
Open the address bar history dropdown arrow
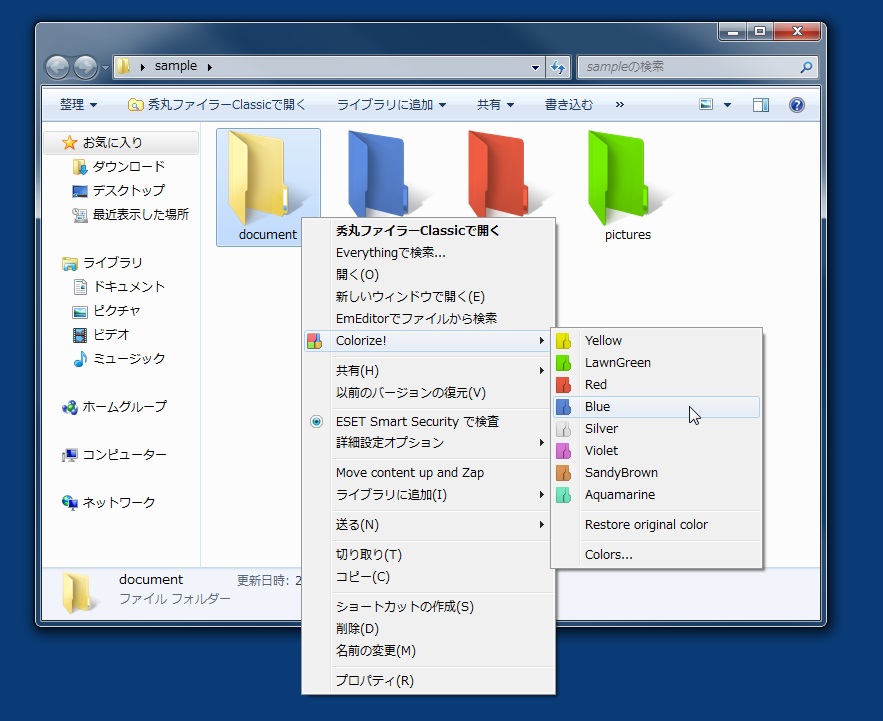tap(533, 66)
